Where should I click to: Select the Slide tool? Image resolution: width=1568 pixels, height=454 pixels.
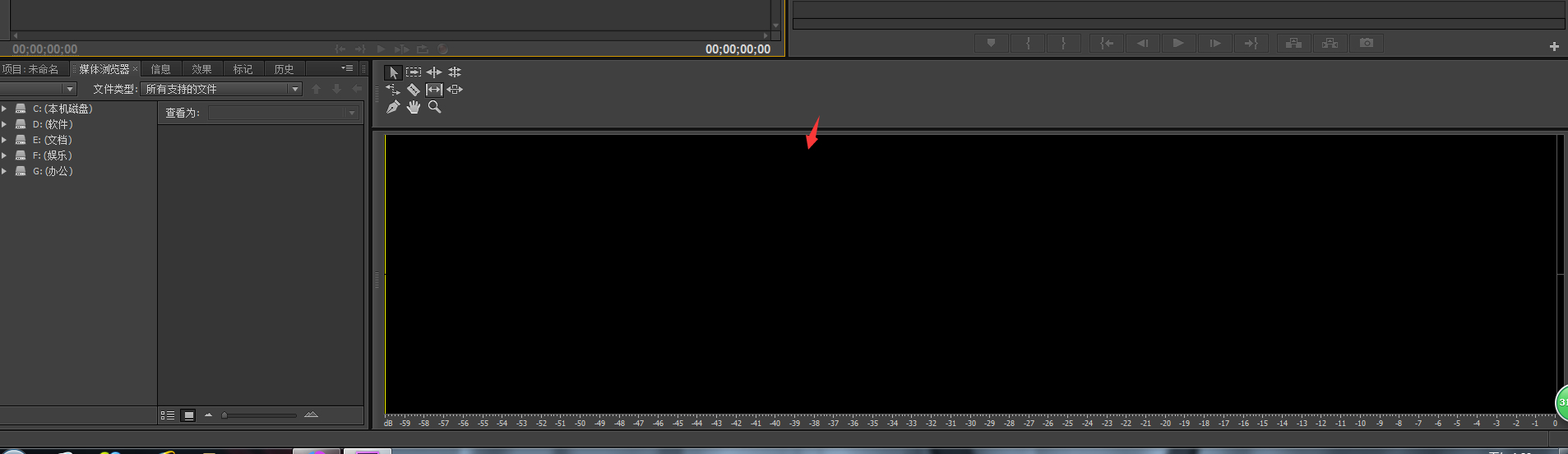click(455, 90)
